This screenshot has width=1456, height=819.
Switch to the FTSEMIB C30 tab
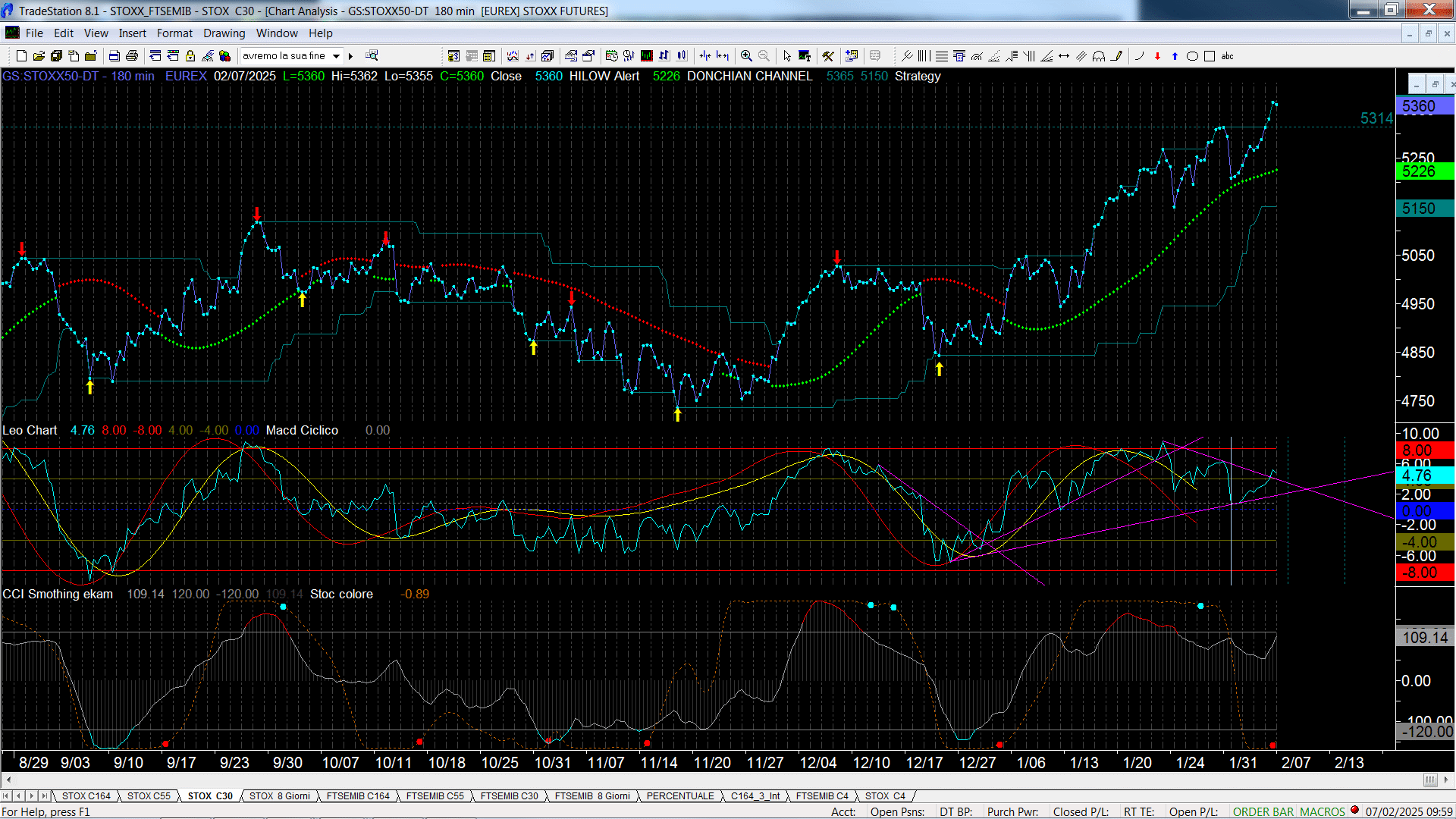click(x=509, y=796)
